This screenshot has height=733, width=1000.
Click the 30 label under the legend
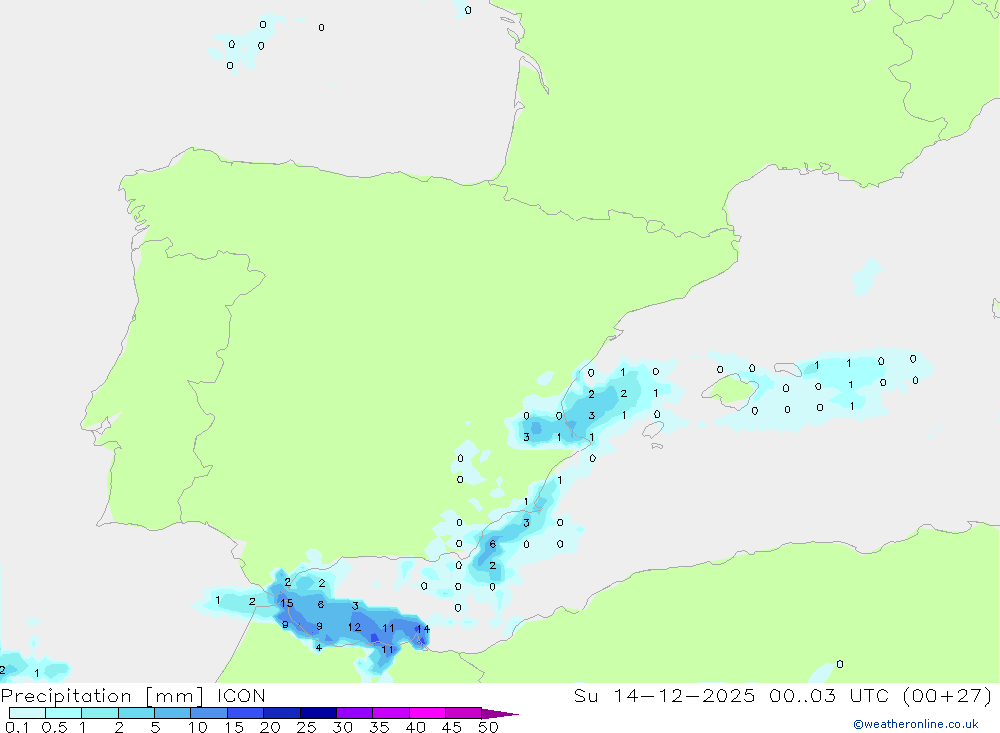click(343, 727)
